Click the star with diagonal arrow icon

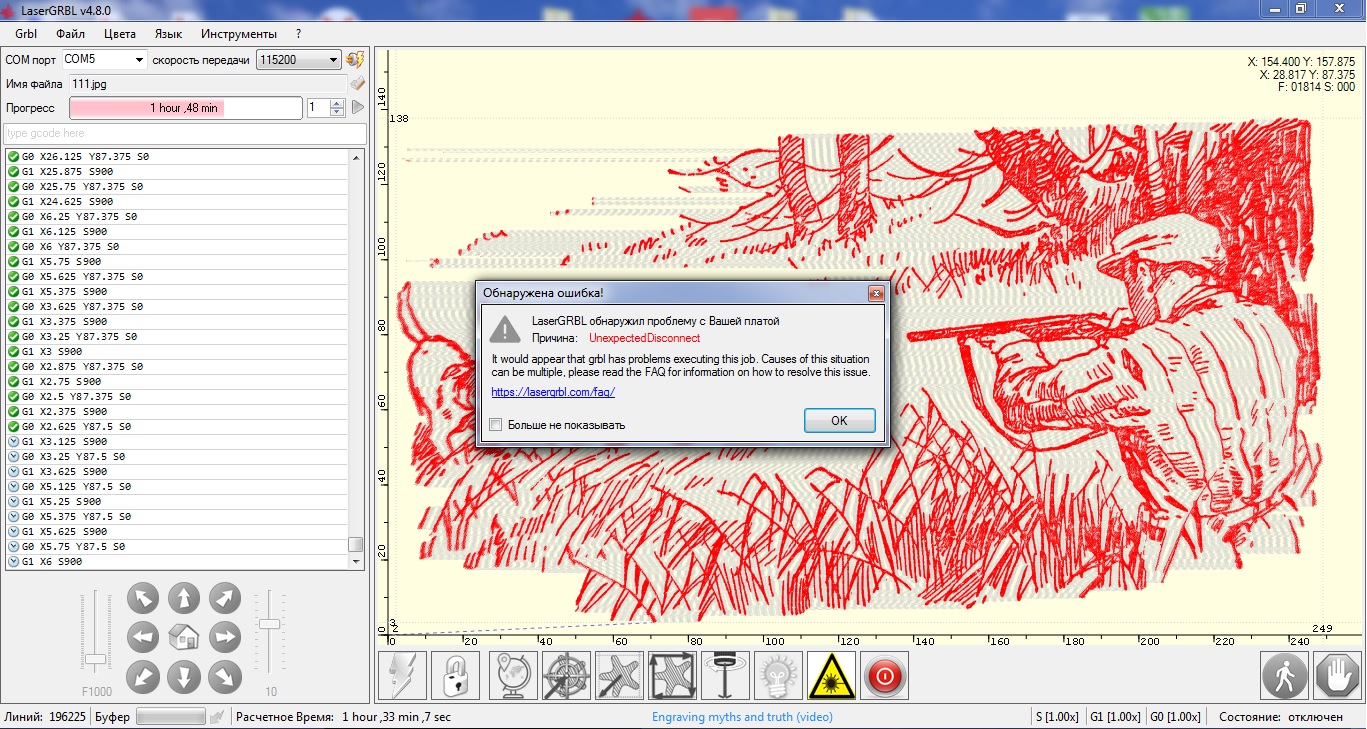coord(620,676)
